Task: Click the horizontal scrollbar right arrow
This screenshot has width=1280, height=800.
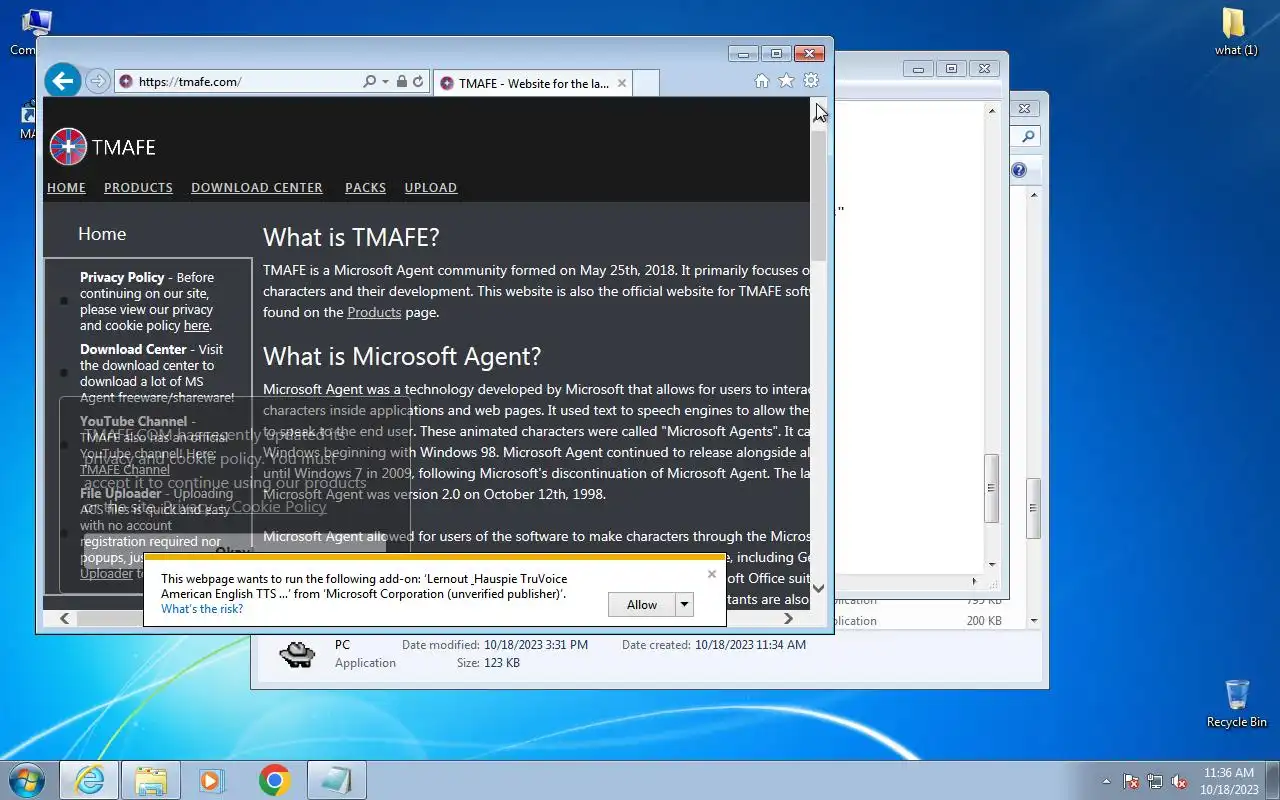Action: tap(788, 618)
